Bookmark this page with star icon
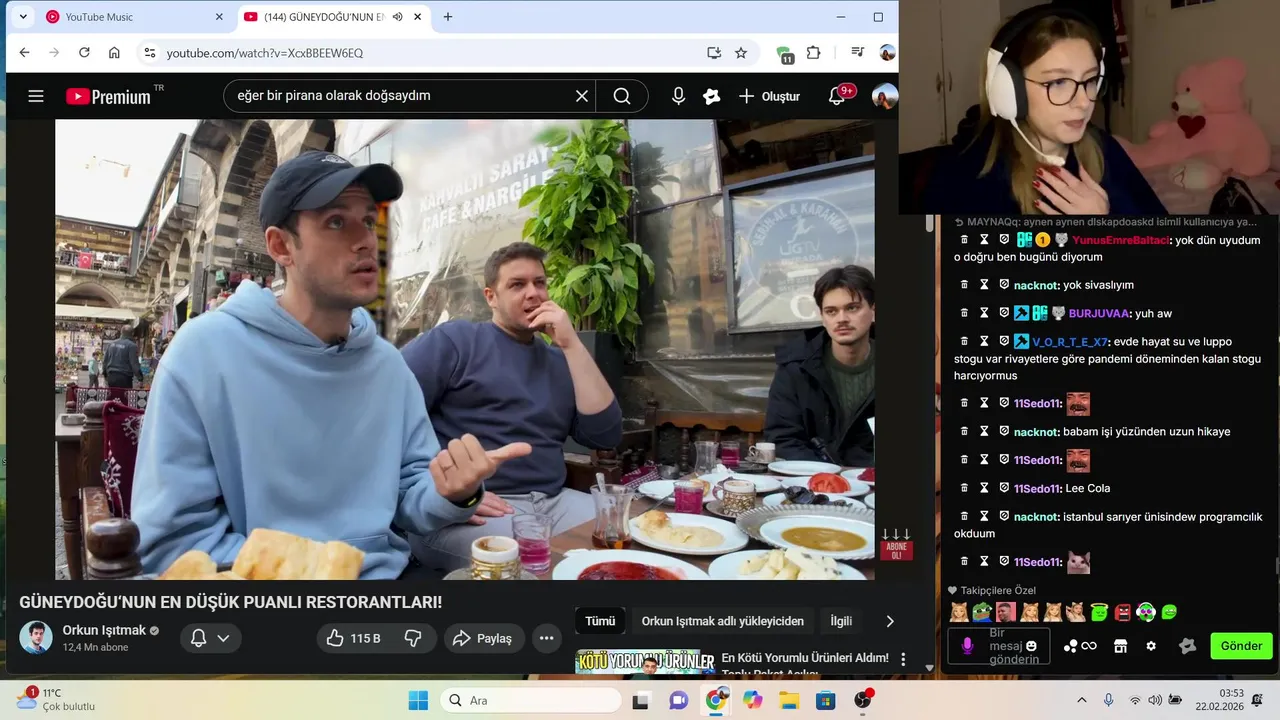 (741, 53)
